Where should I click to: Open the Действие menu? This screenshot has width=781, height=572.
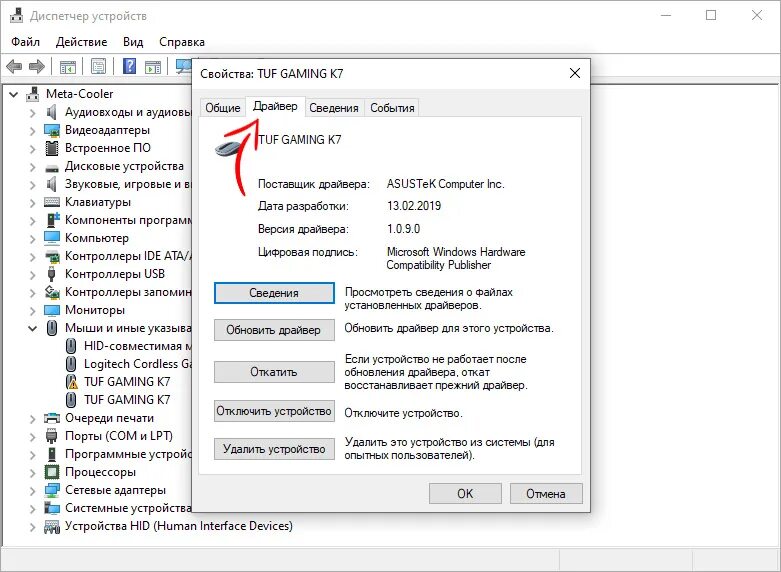[x=81, y=42]
